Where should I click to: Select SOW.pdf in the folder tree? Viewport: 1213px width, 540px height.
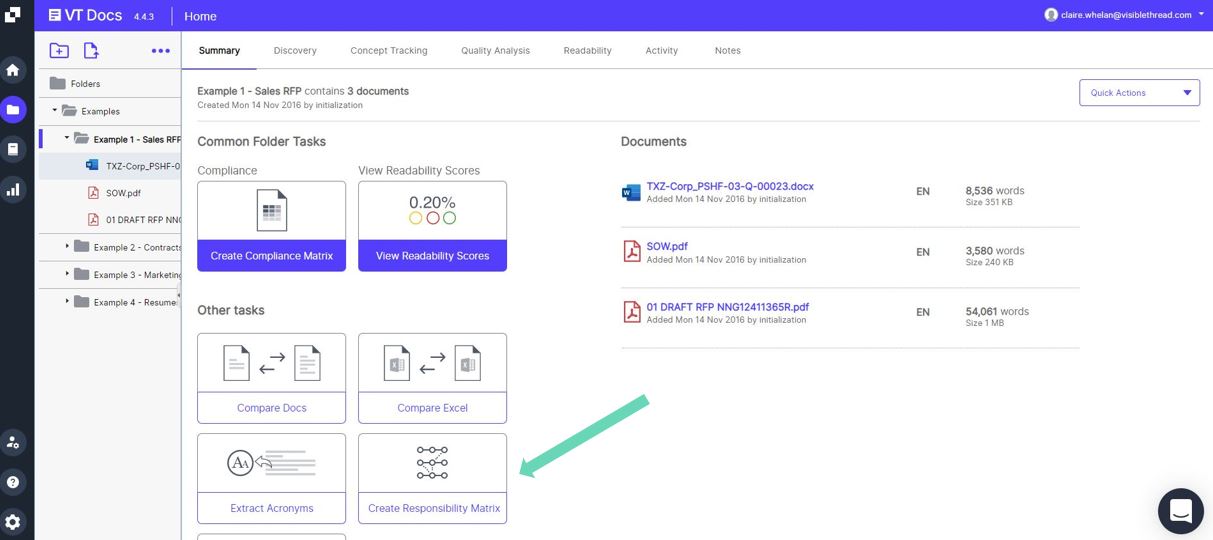coord(122,193)
